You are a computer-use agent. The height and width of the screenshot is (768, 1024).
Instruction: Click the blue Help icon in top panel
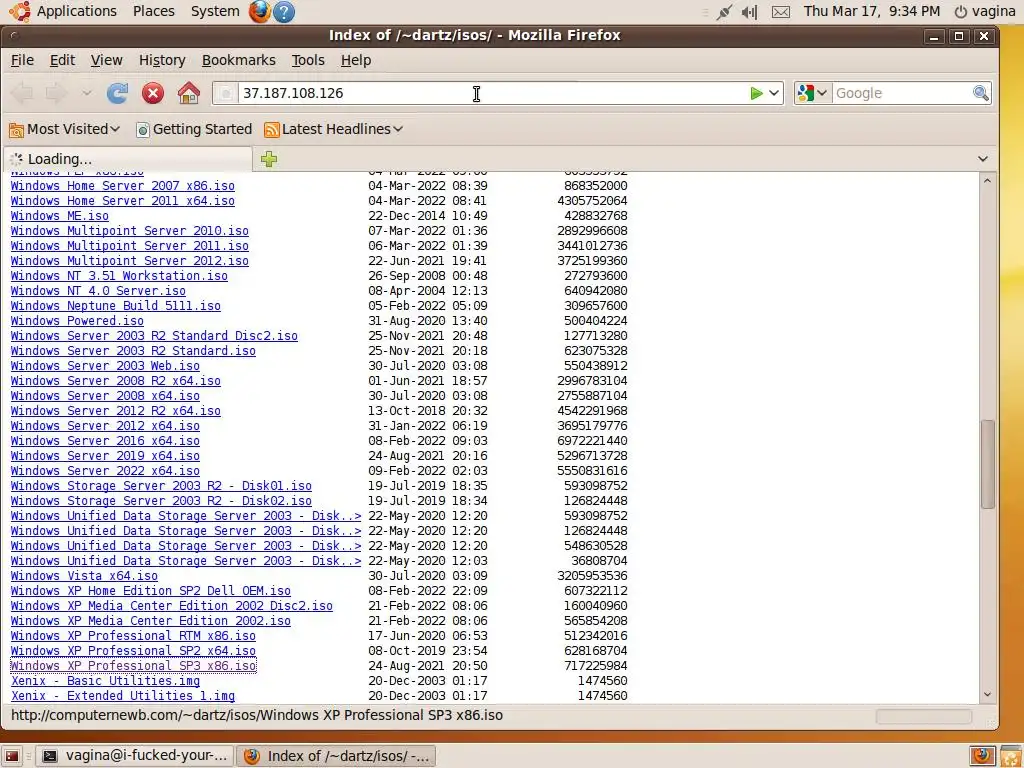pyautogui.click(x=284, y=11)
